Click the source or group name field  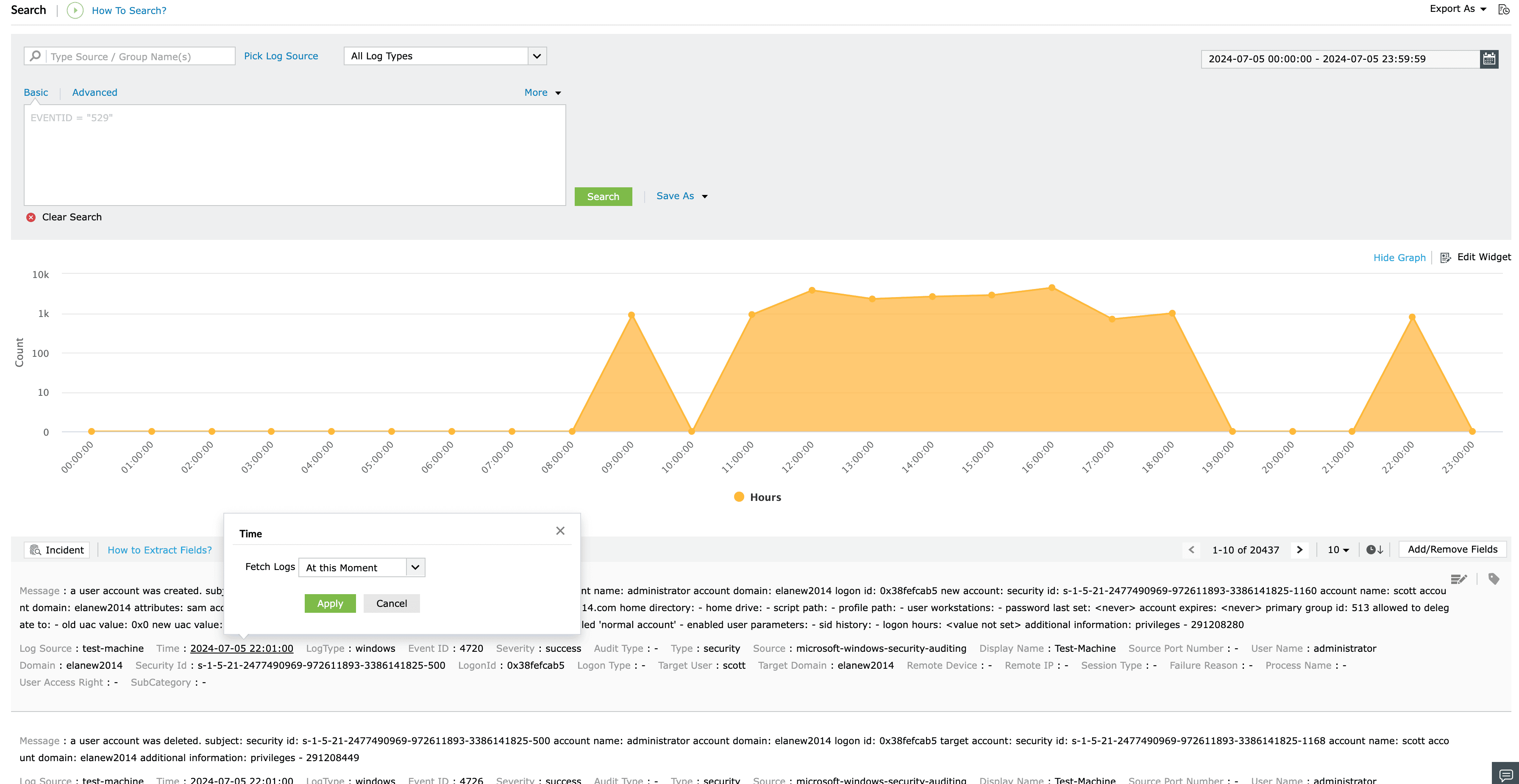[140, 57]
